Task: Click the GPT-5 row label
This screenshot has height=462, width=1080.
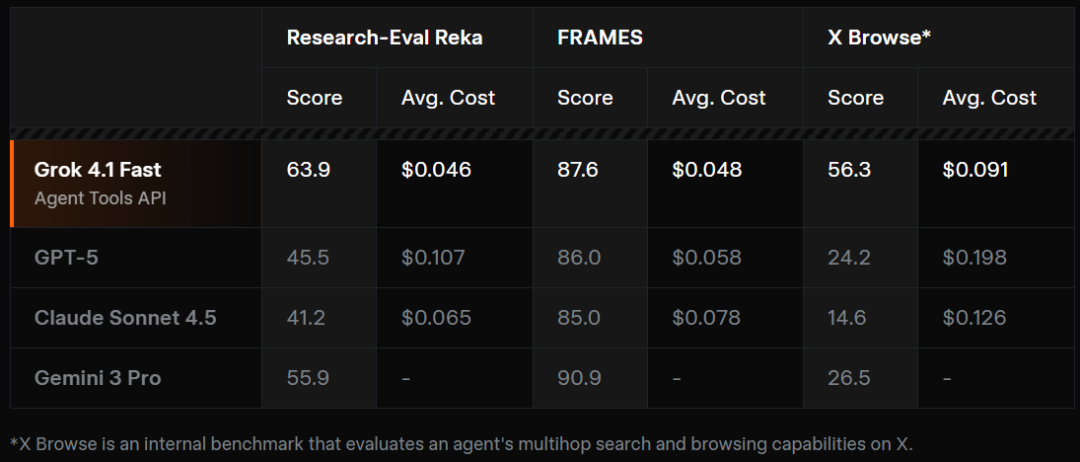Action: [x=66, y=257]
